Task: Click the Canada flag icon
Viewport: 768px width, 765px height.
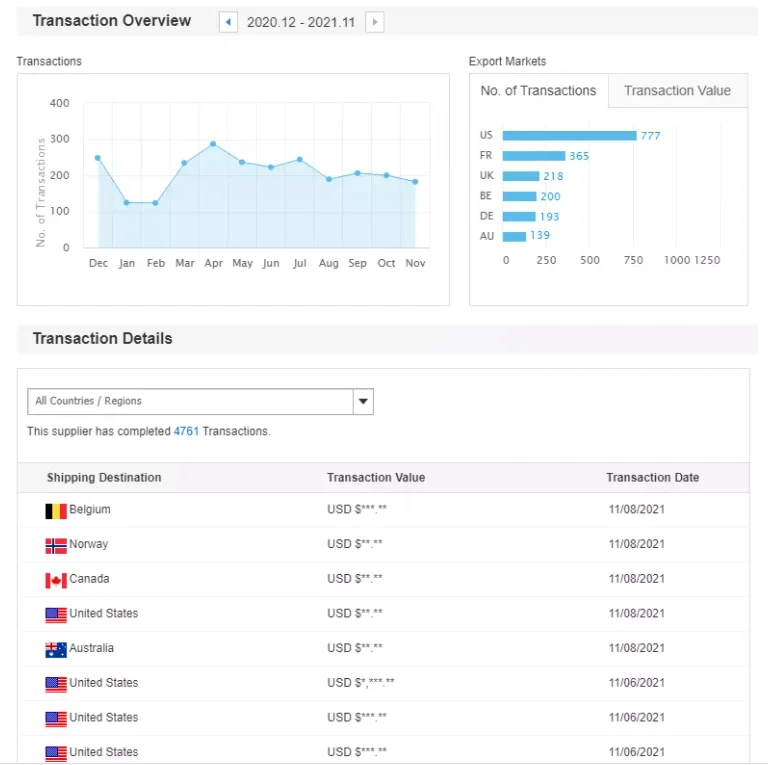Action: [x=56, y=580]
